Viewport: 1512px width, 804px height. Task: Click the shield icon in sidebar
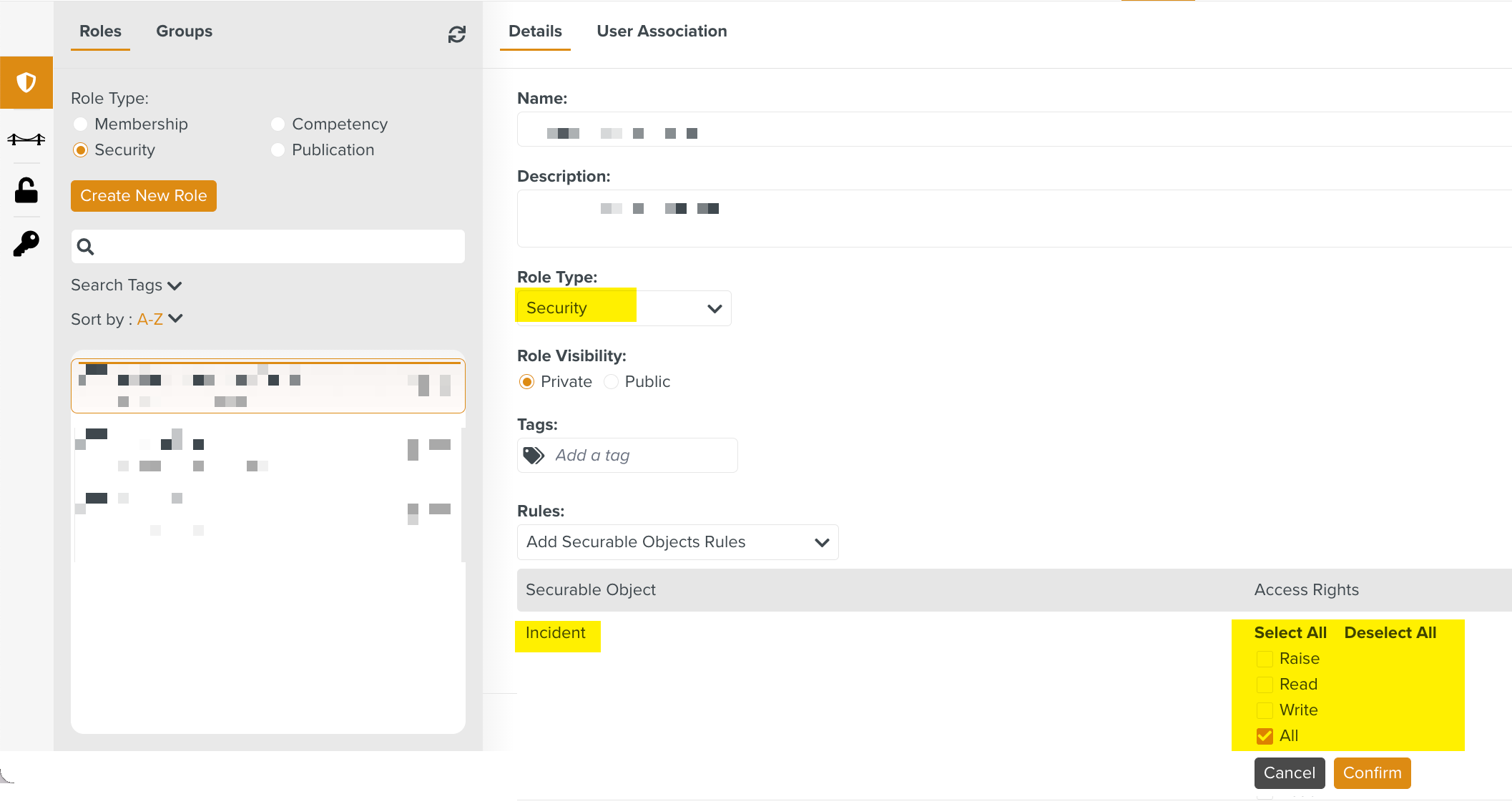coord(26,83)
